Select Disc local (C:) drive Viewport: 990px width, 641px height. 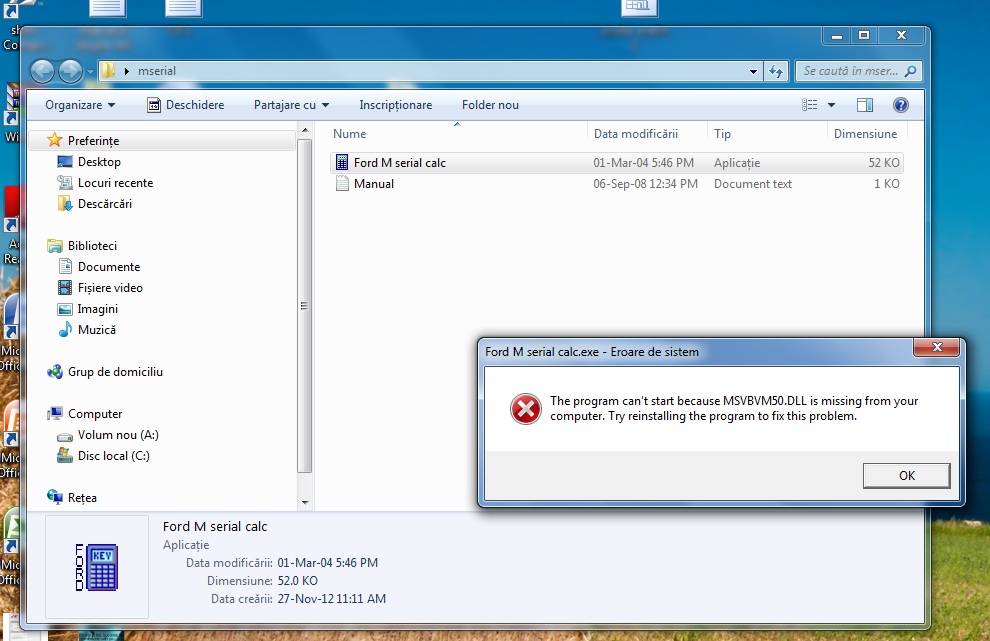coord(113,456)
